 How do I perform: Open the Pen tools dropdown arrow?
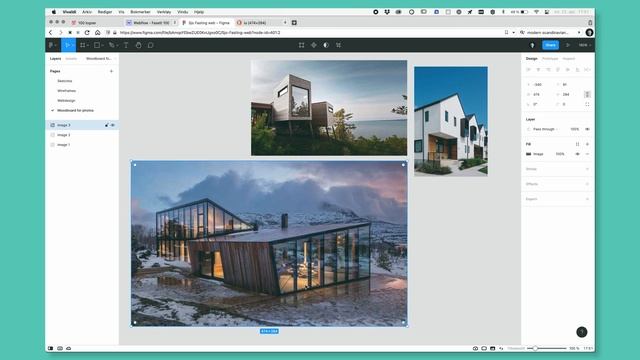point(117,45)
